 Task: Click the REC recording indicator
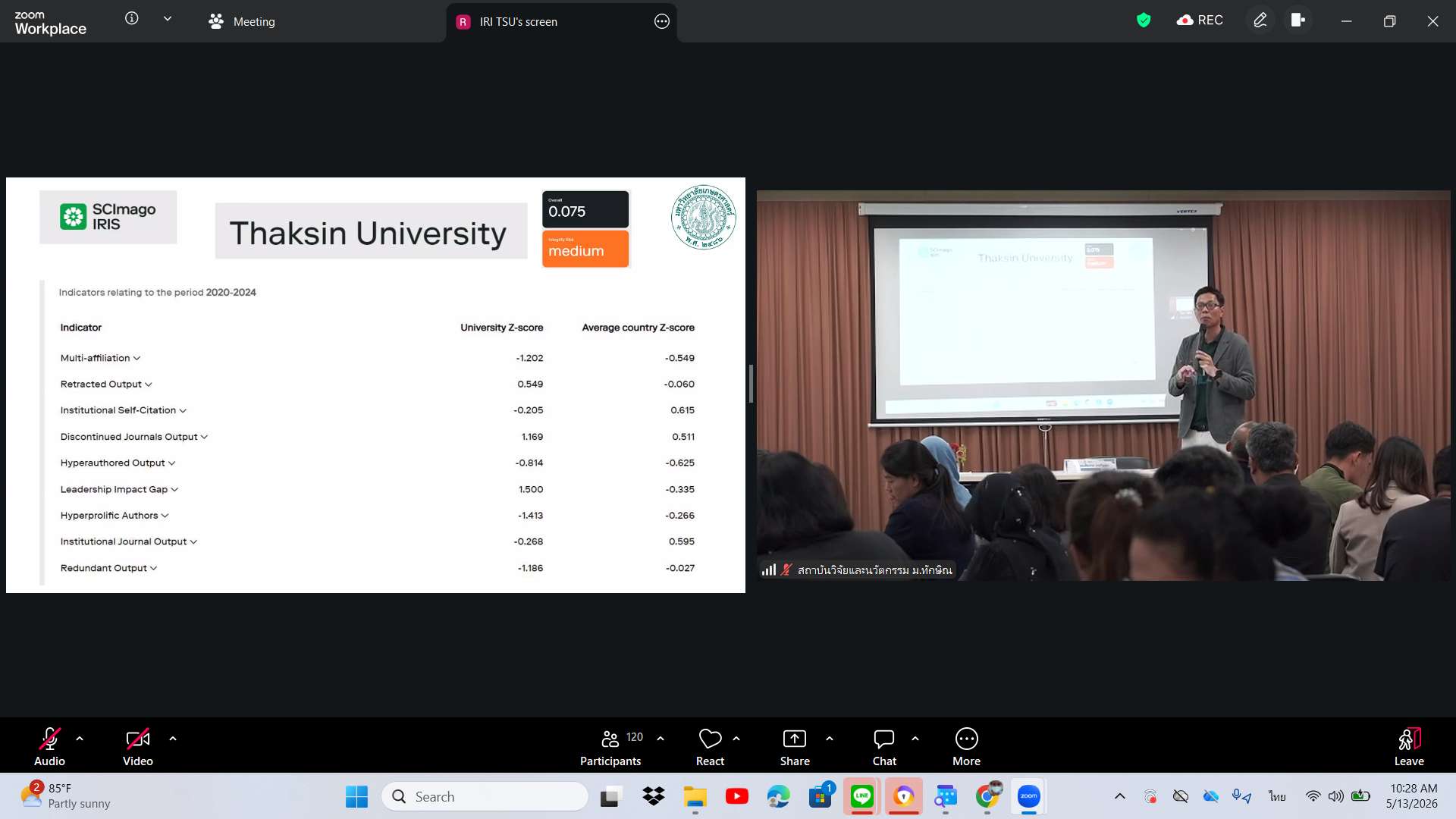pos(1199,20)
